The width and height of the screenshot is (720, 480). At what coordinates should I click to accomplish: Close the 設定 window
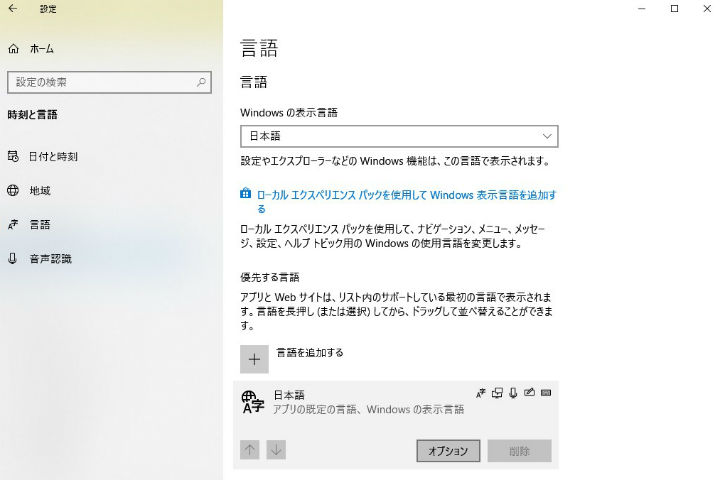tap(707, 9)
